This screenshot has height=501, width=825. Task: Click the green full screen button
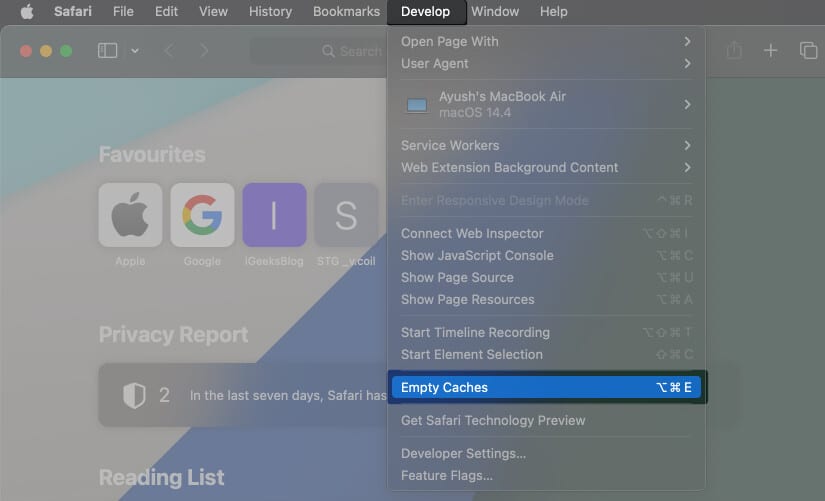point(66,51)
